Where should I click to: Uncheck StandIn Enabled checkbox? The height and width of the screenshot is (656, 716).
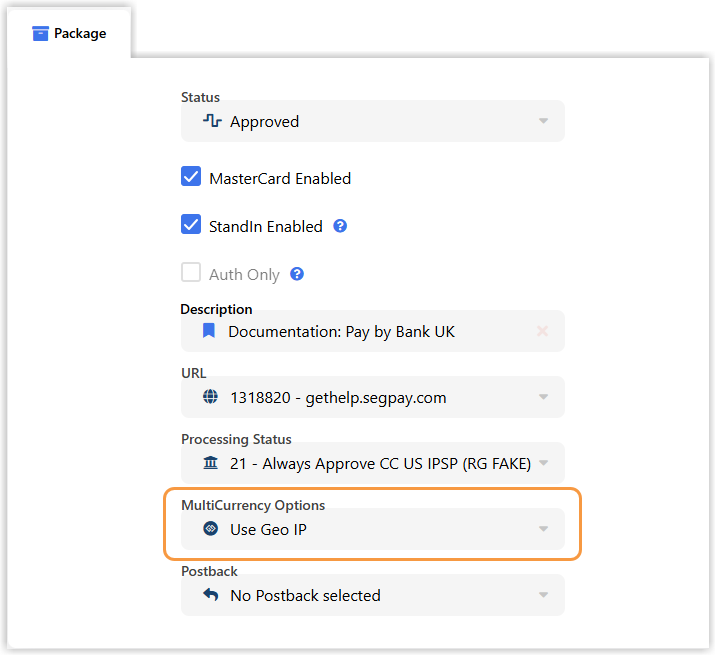click(191, 225)
